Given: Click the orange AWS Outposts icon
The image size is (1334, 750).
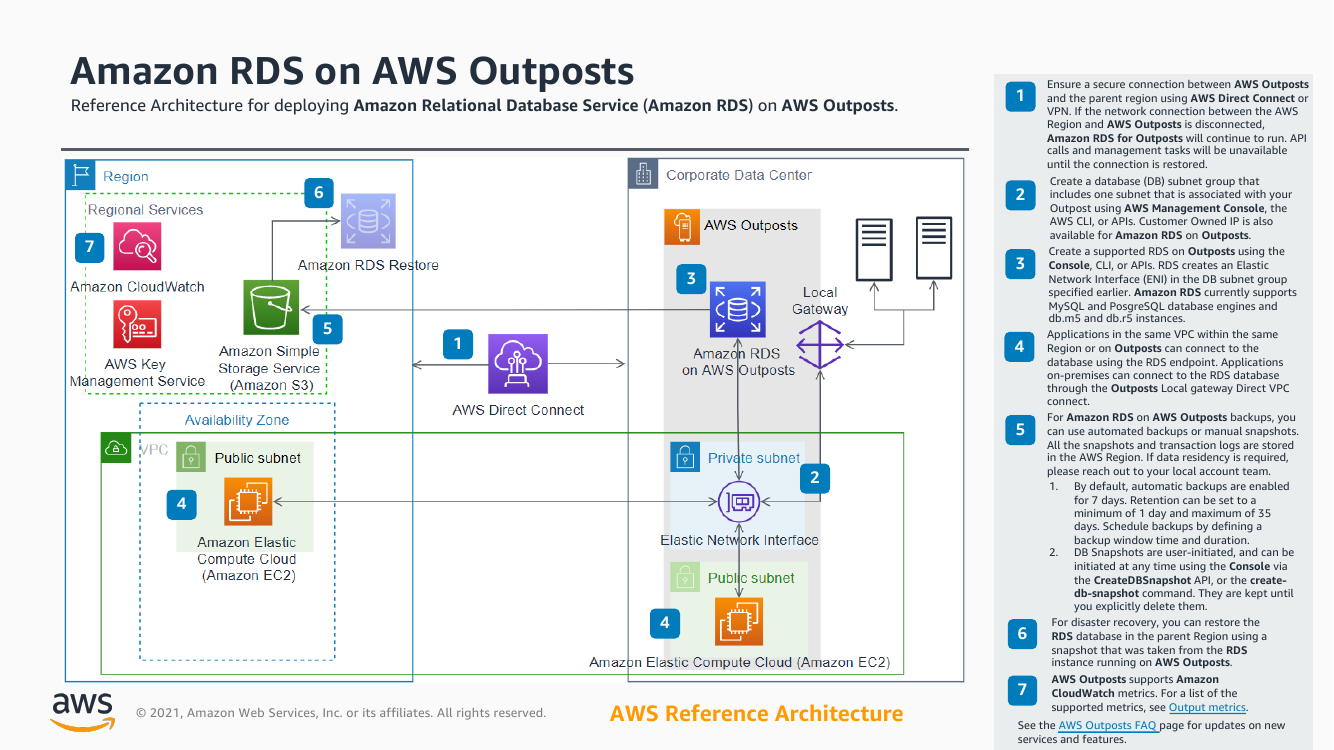Looking at the screenshot, I should (682, 226).
